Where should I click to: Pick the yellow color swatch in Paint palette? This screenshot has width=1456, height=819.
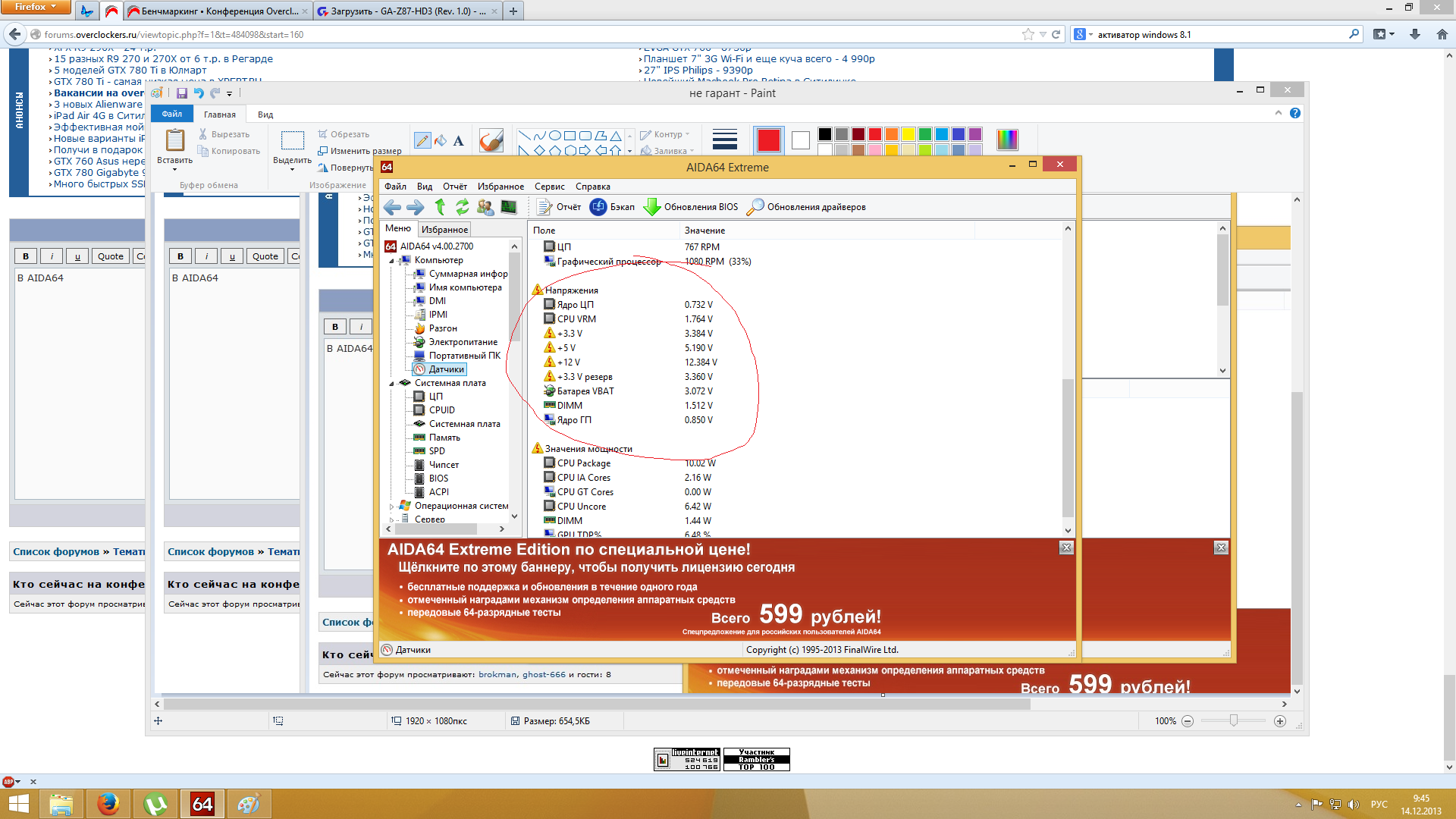pyautogui.click(x=908, y=134)
